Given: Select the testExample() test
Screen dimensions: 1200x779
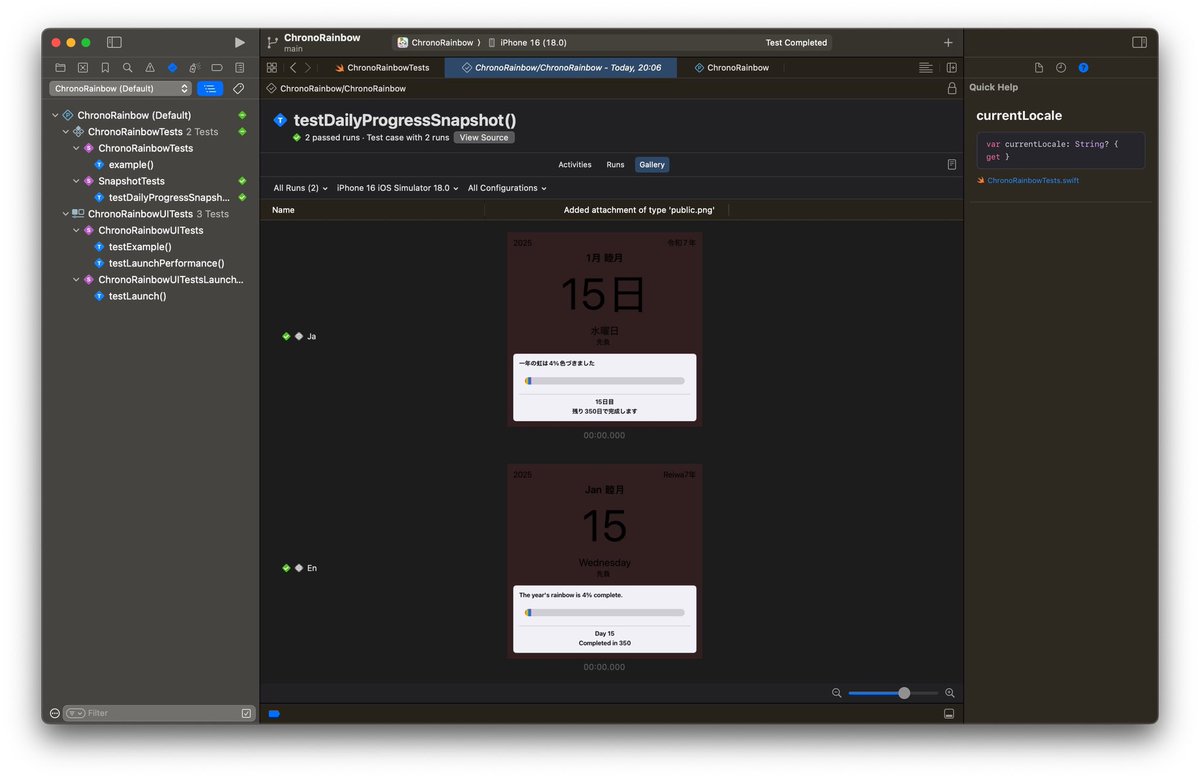Looking at the screenshot, I should tap(140, 247).
